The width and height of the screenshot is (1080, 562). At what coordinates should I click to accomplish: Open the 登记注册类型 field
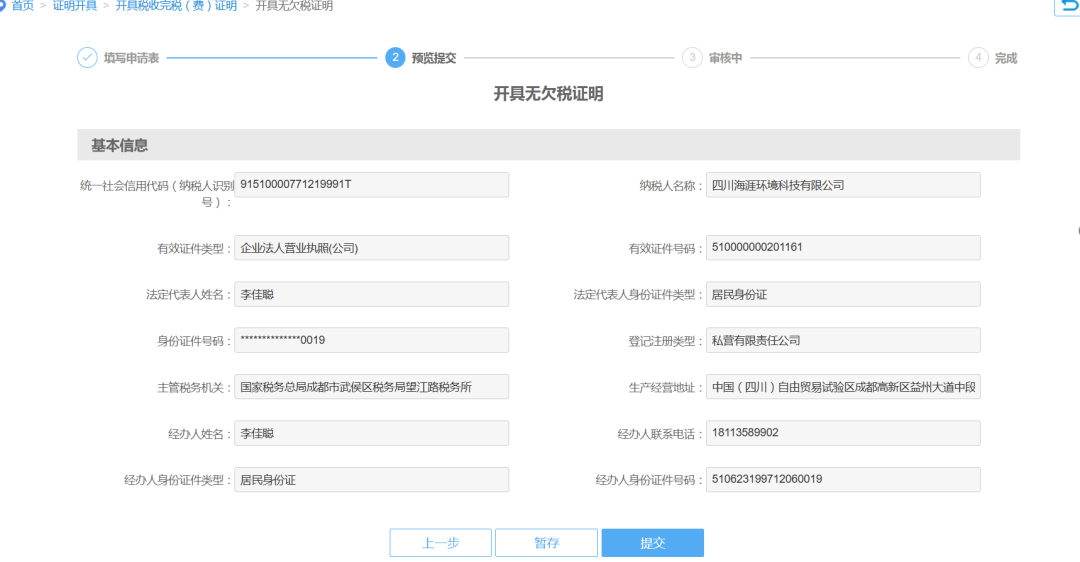tap(843, 340)
